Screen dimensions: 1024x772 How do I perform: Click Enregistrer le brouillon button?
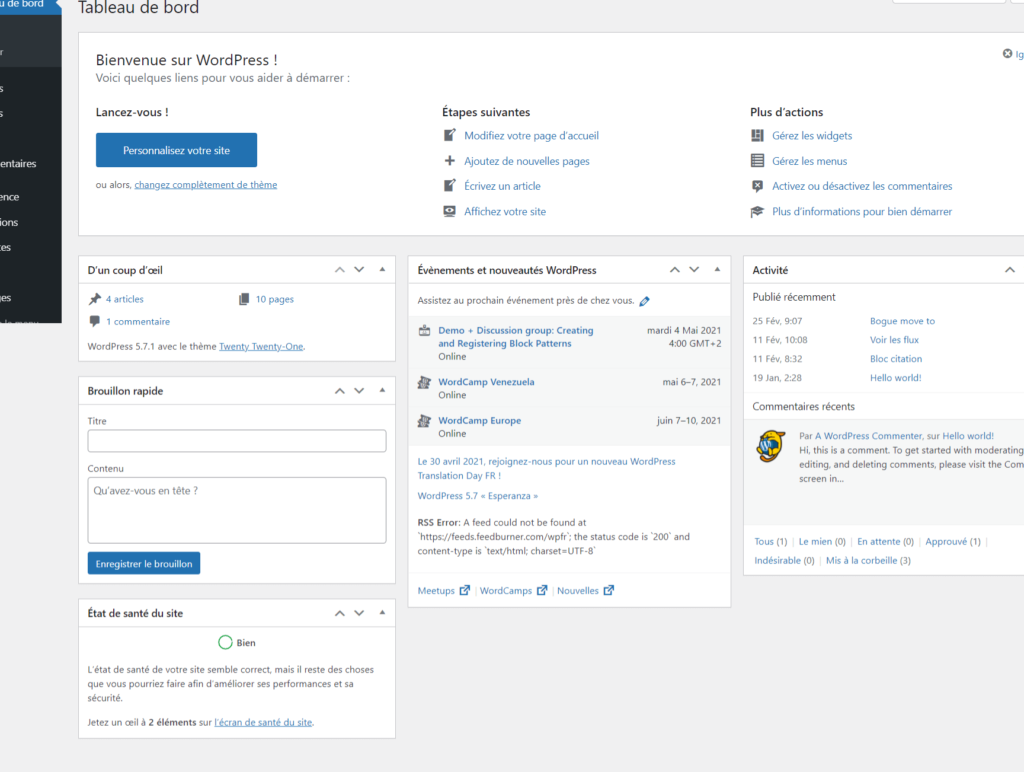click(x=144, y=564)
